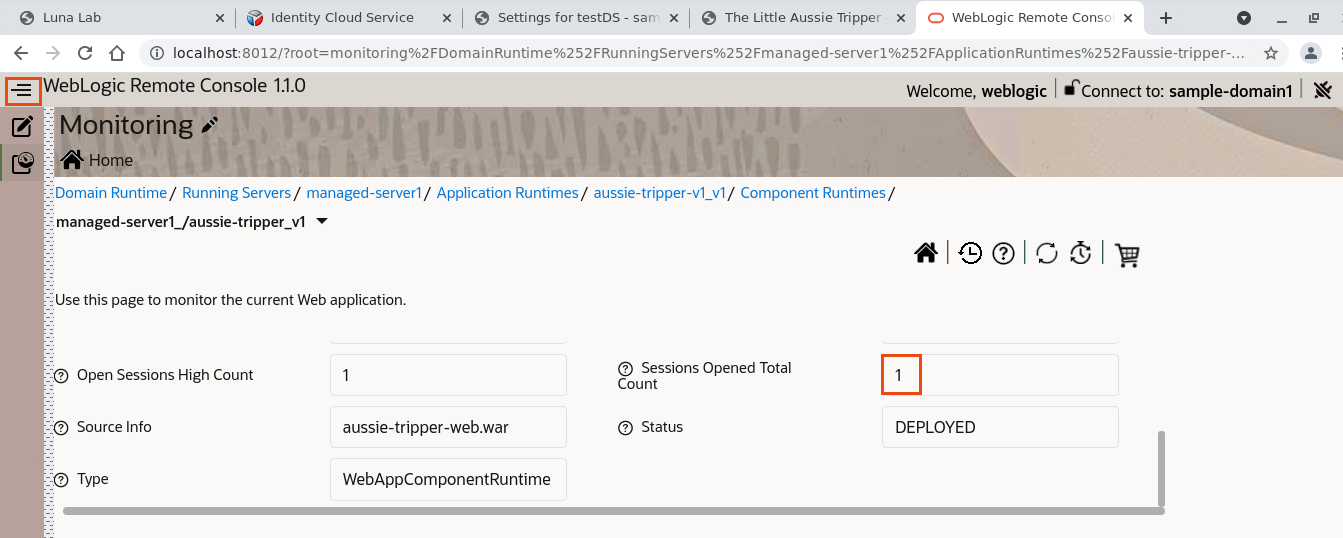Click the WebLogic Remote Console 1.1.0 title
The image size is (1343, 538).
pyautogui.click(x=174, y=86)
